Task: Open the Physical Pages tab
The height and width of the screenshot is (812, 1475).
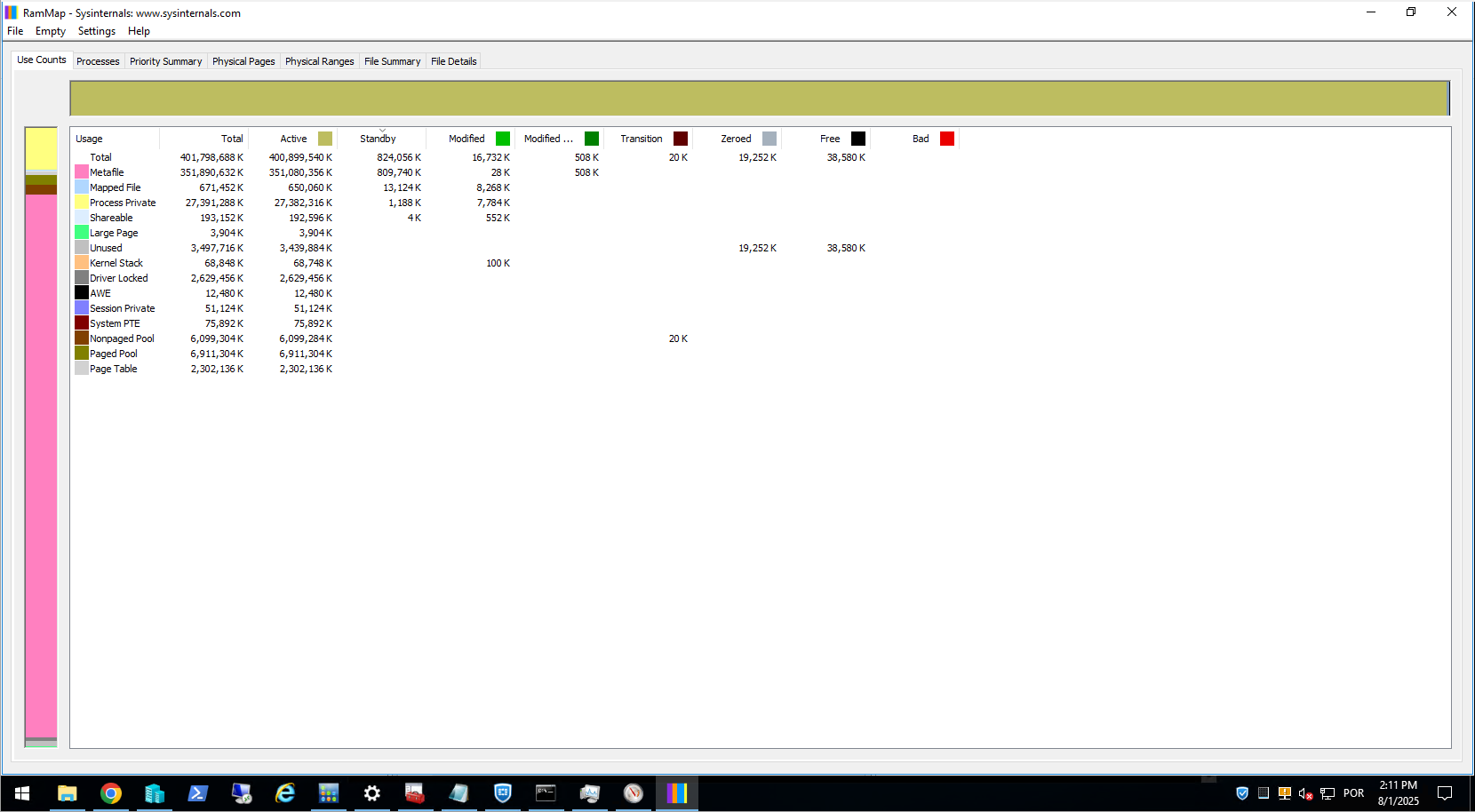Action: (243, 61)
